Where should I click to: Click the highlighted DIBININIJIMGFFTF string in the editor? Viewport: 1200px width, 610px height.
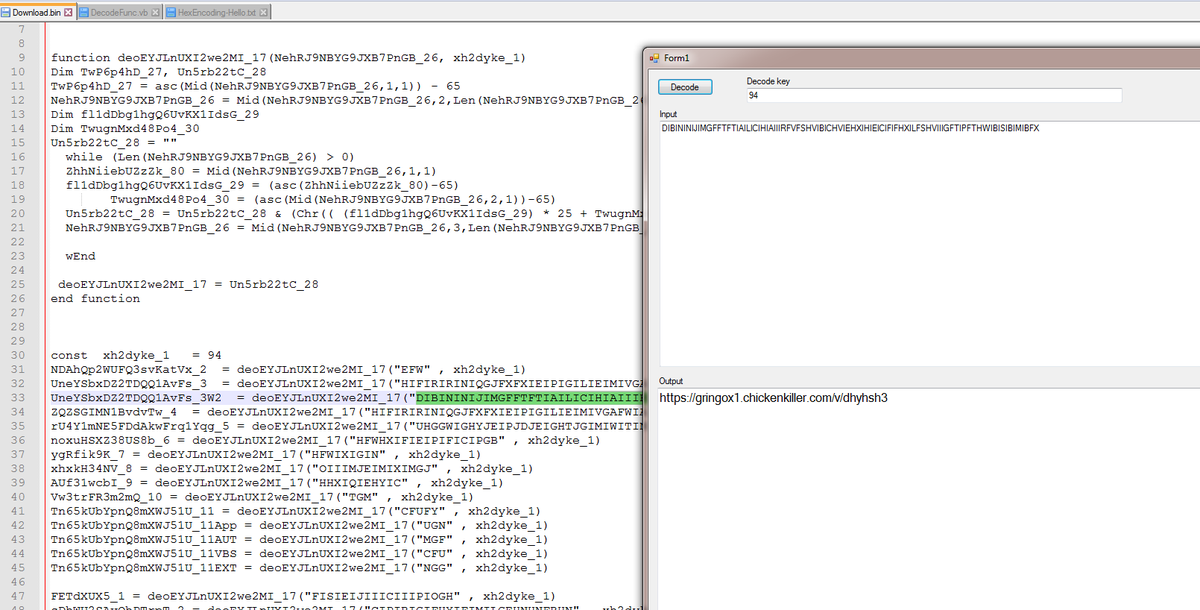[x=528, y=397]
